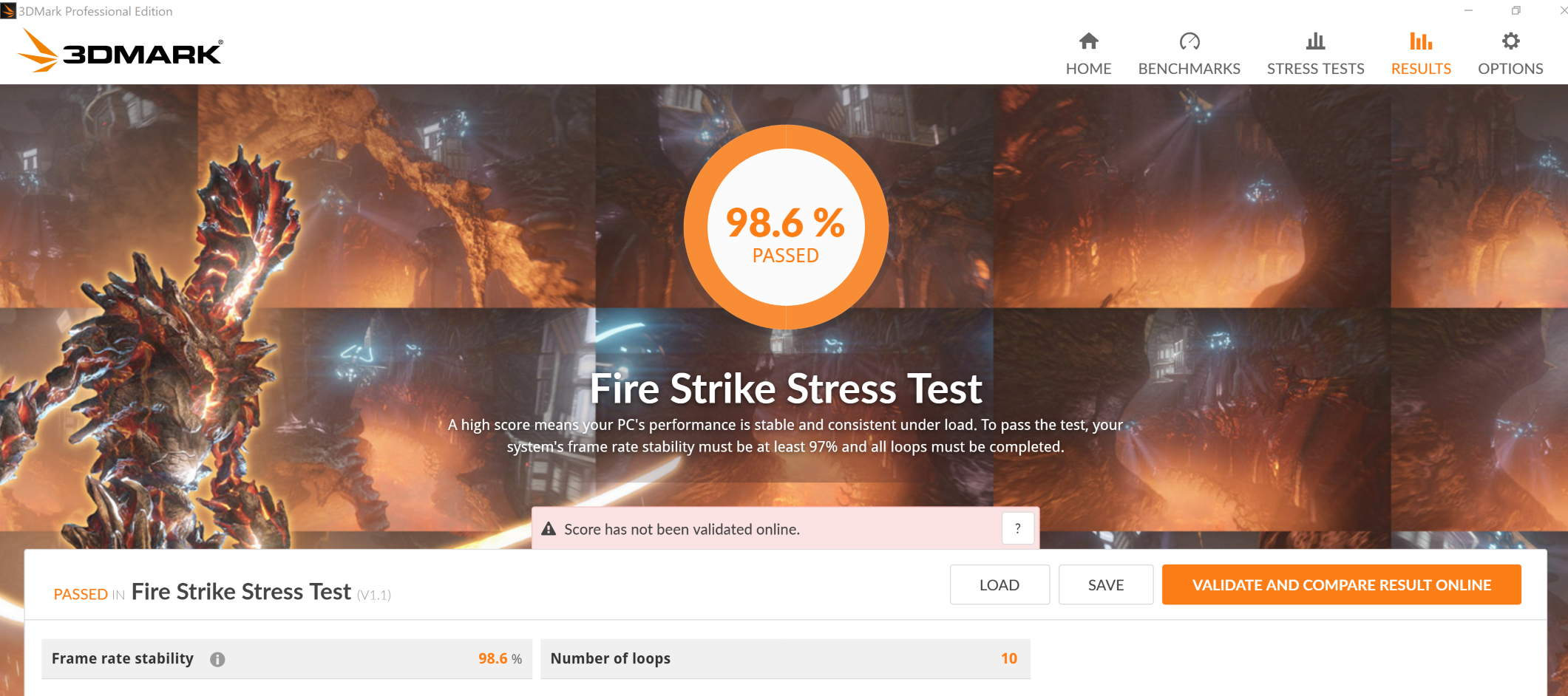Click the Stress Tests bar chart icon
The image size is (1568, 696).
[x=1315, y=41]
